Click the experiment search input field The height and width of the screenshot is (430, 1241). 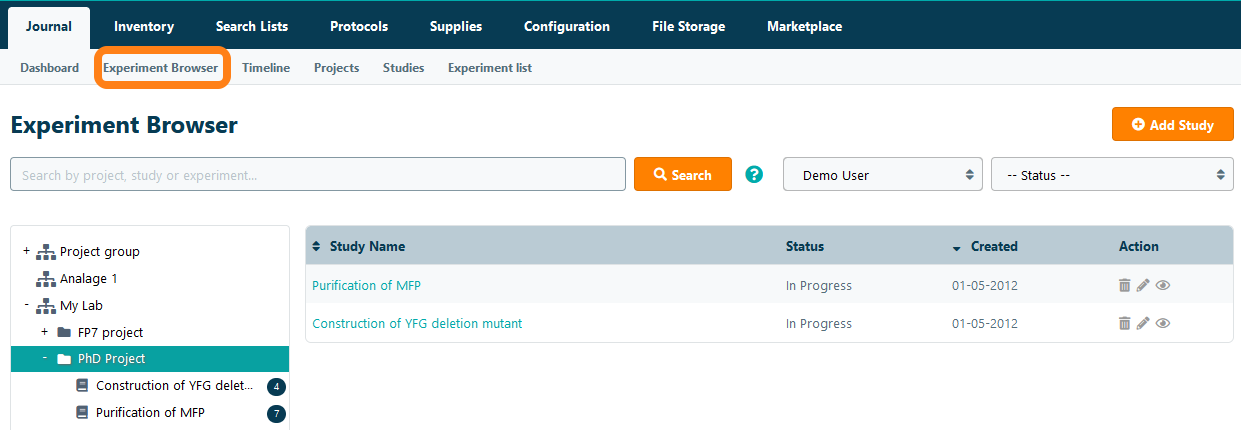(318, 174)
